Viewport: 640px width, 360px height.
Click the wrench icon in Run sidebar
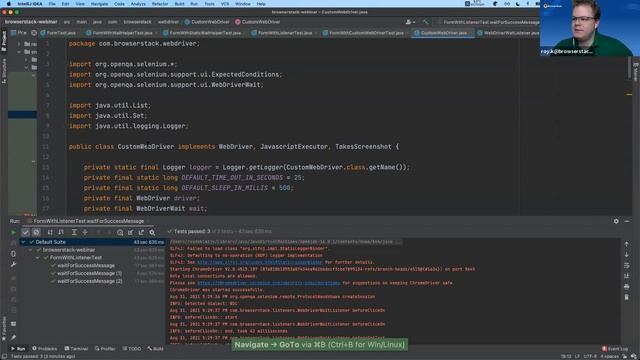click(x=13, y=264)
